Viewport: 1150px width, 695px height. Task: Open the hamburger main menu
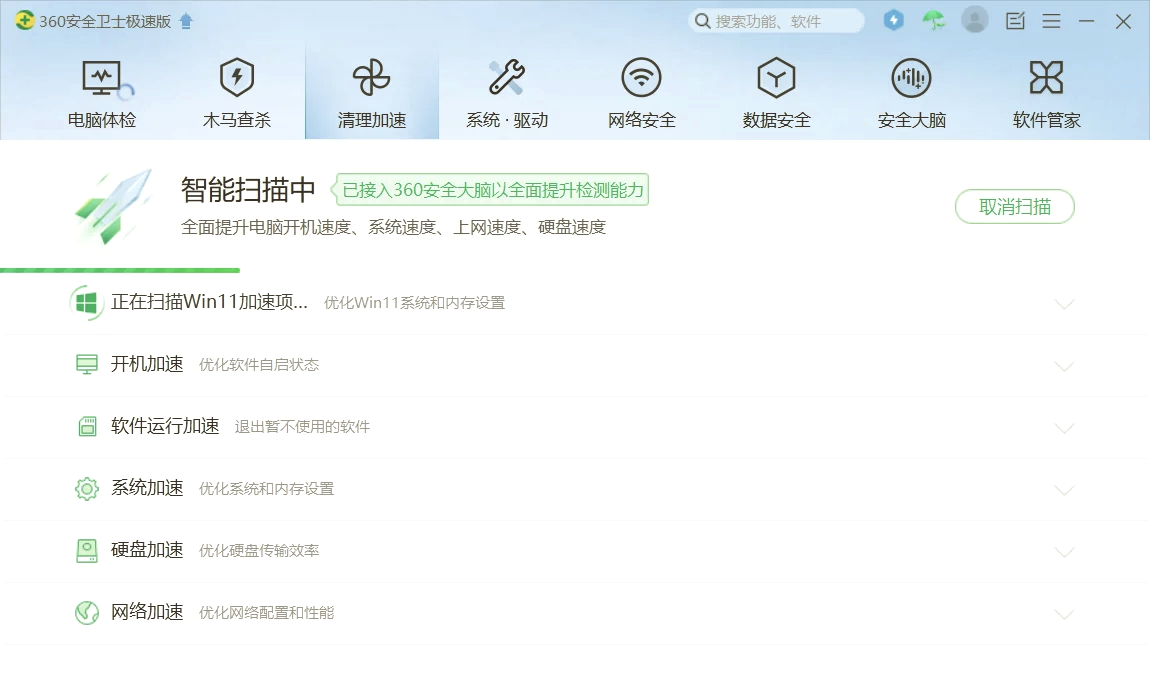(1052, 21)
